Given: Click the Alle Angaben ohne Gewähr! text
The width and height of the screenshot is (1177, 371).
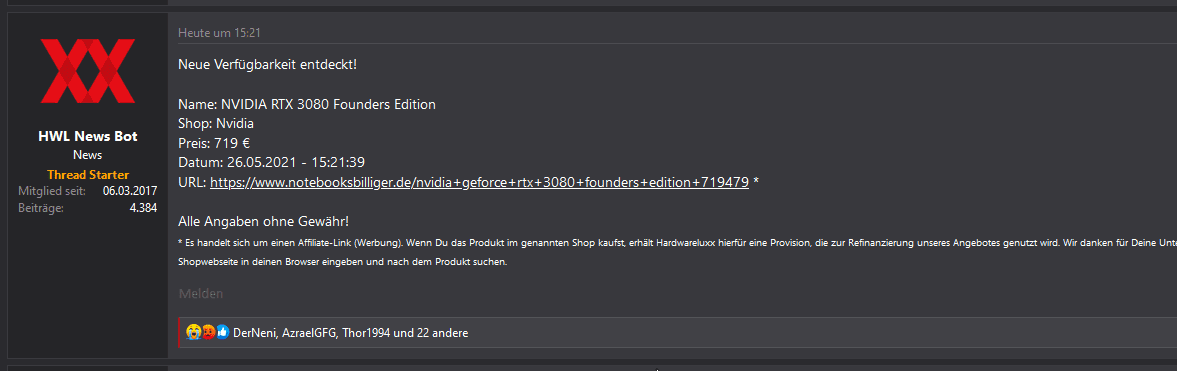Looking at the screenshot, I should [263, 222].
